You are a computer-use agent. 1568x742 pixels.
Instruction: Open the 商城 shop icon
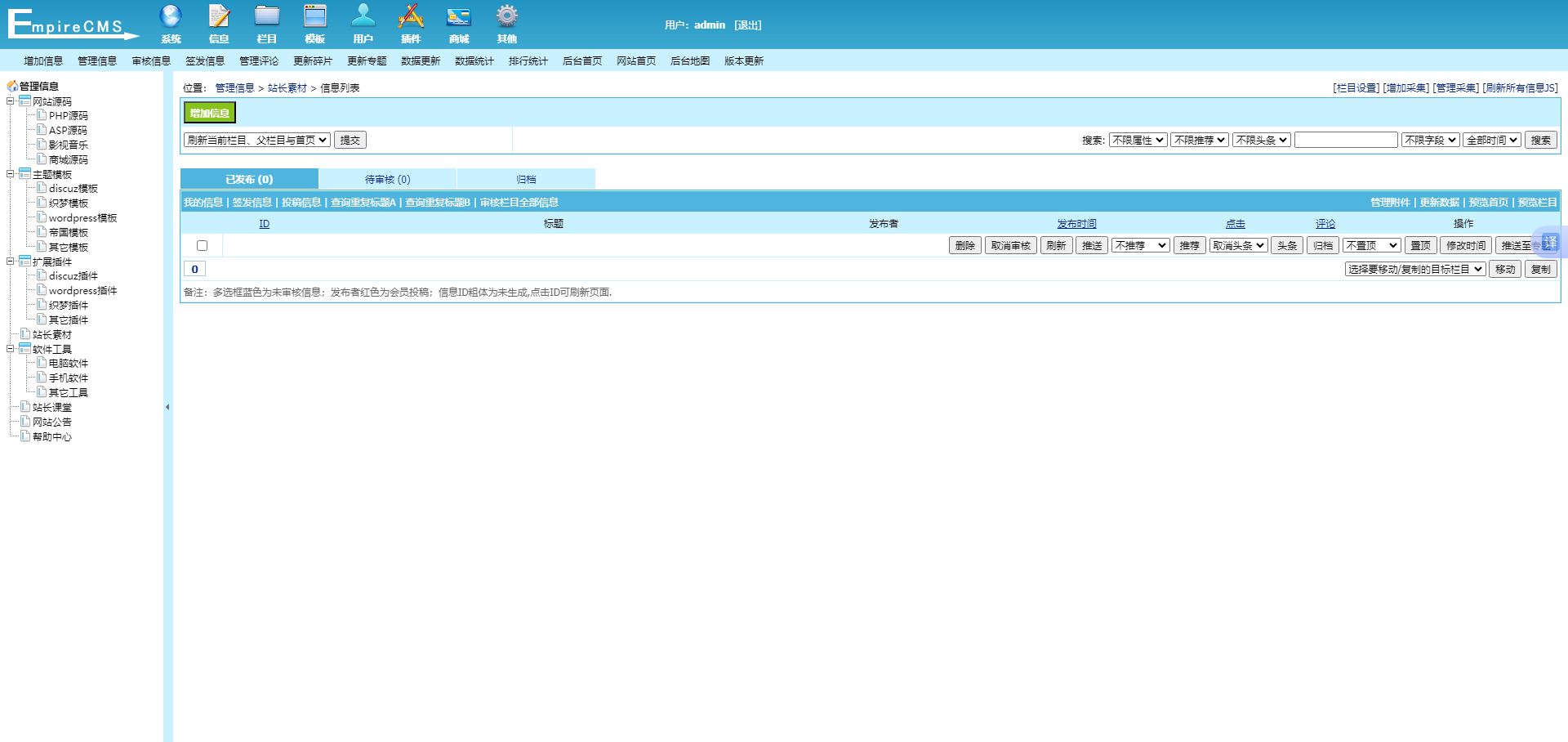pyautogui.click(x=459, y=16)
